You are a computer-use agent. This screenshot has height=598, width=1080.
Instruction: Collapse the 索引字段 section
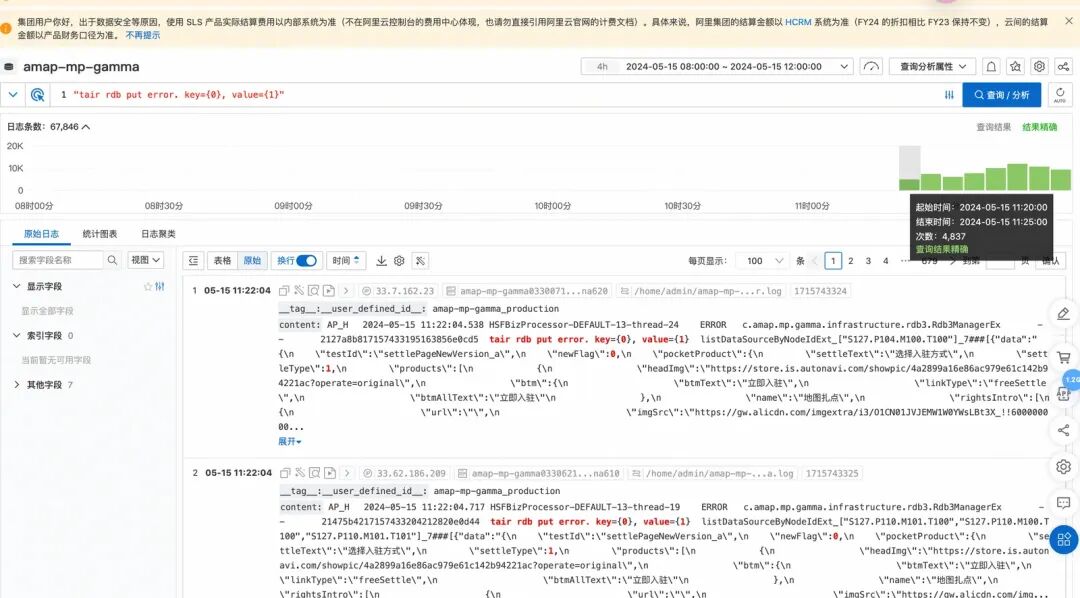17,336
